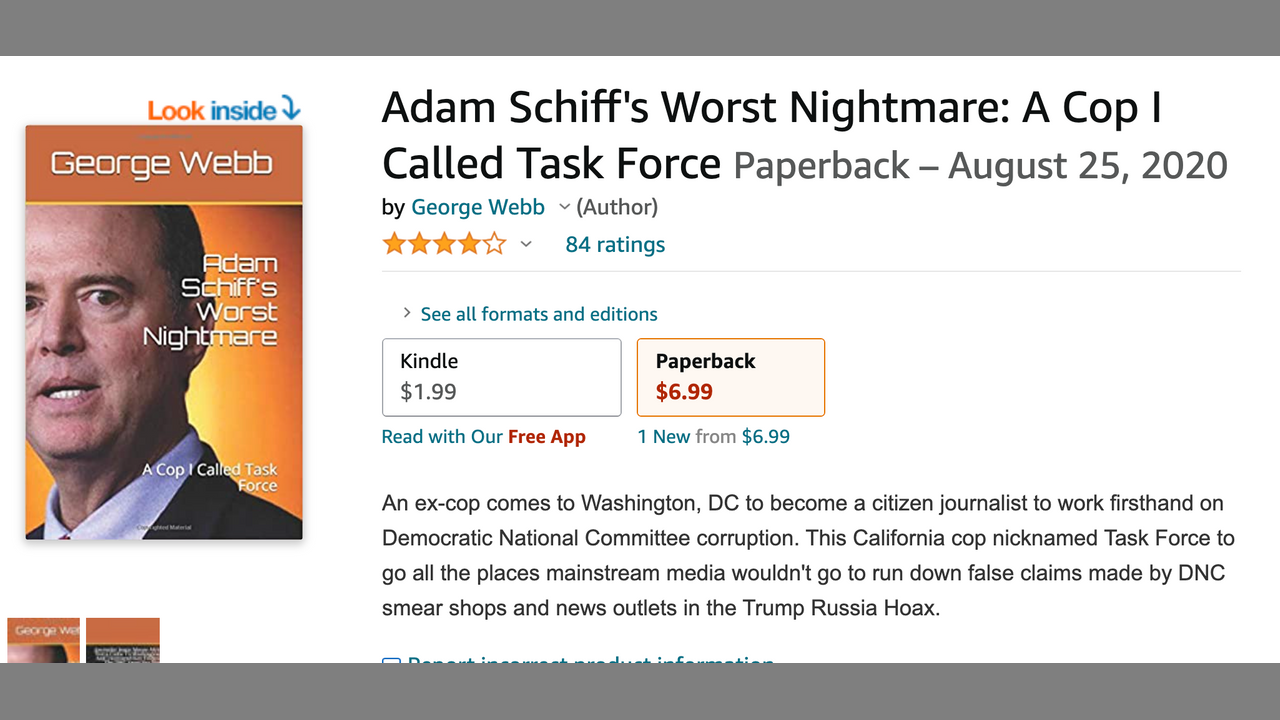
Task: Click the fifth outlined rating star
Action: tap(495, 244)
